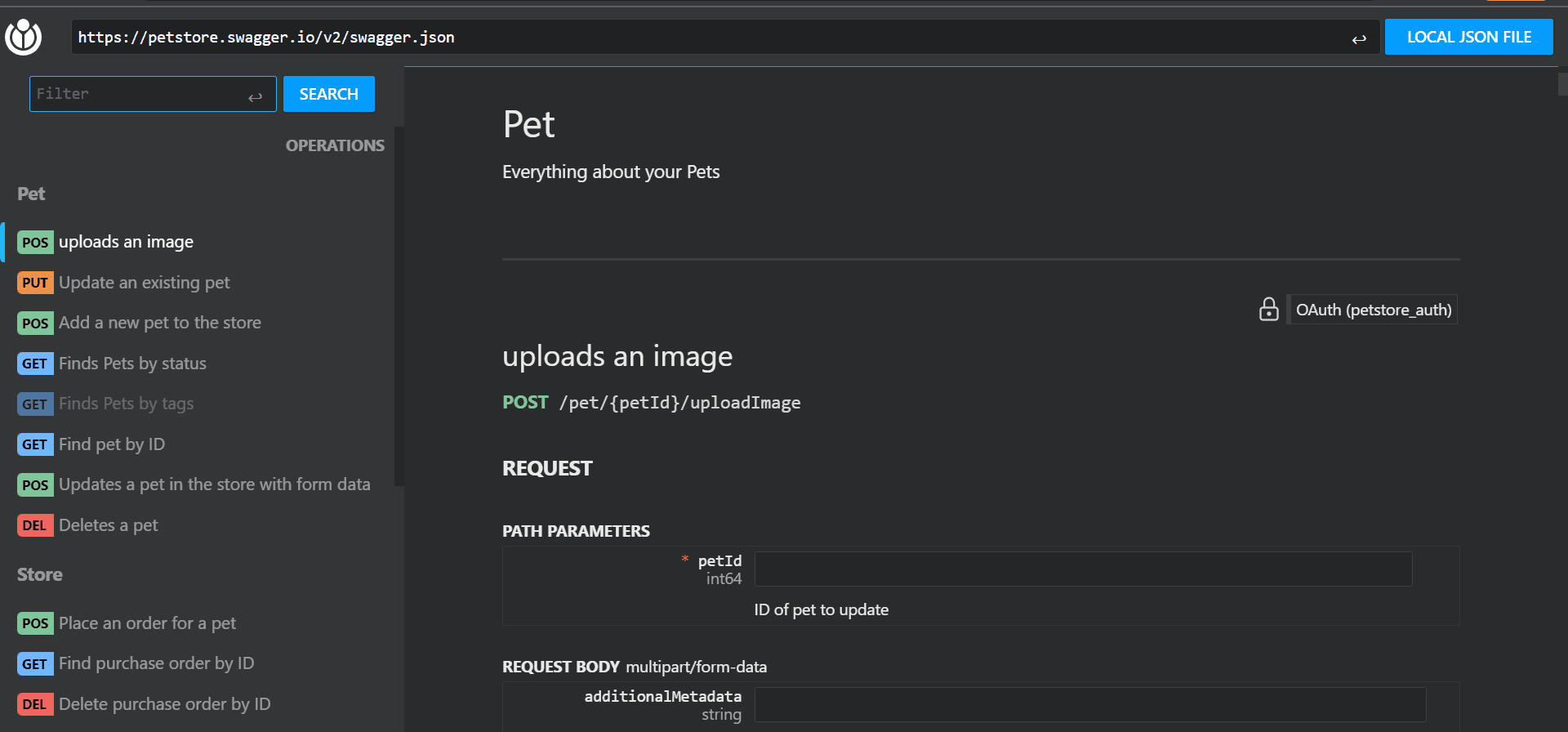This screenshot has height=732, width=1568.
Task: Click the GET badge for Finds Pets by tags
Action: pos(35,404)
